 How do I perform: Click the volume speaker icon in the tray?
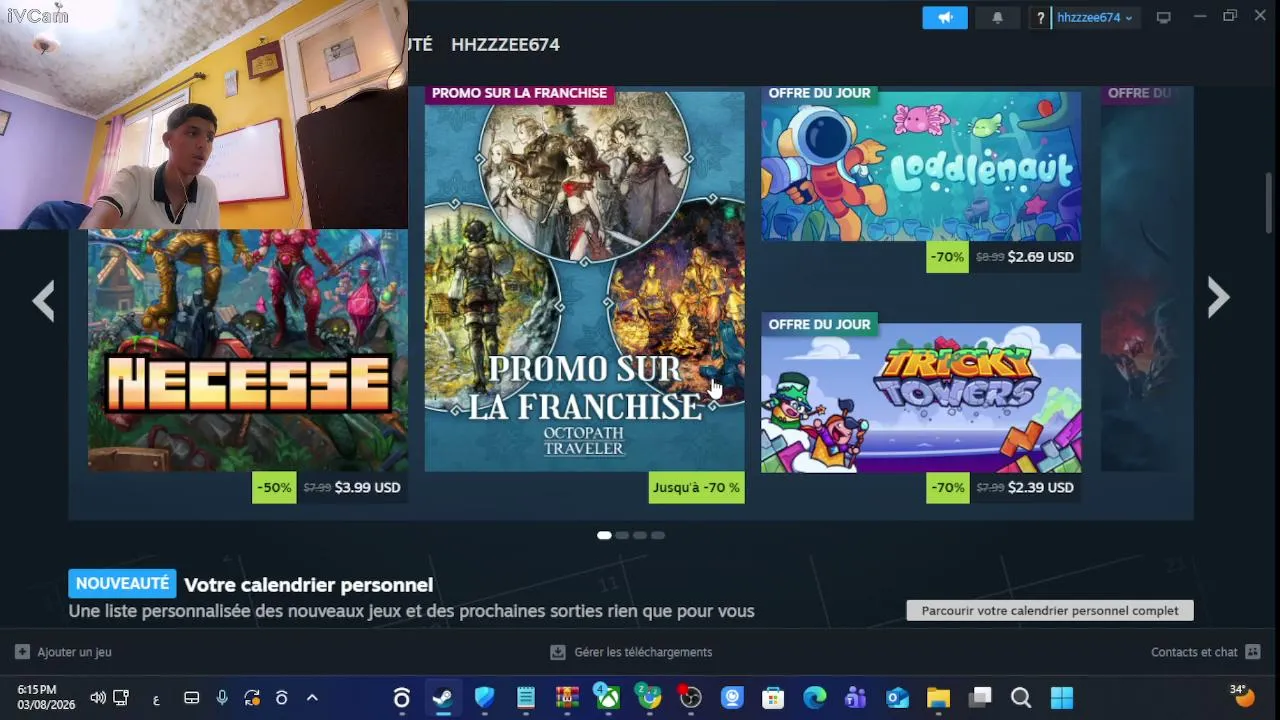pos(97,698)
